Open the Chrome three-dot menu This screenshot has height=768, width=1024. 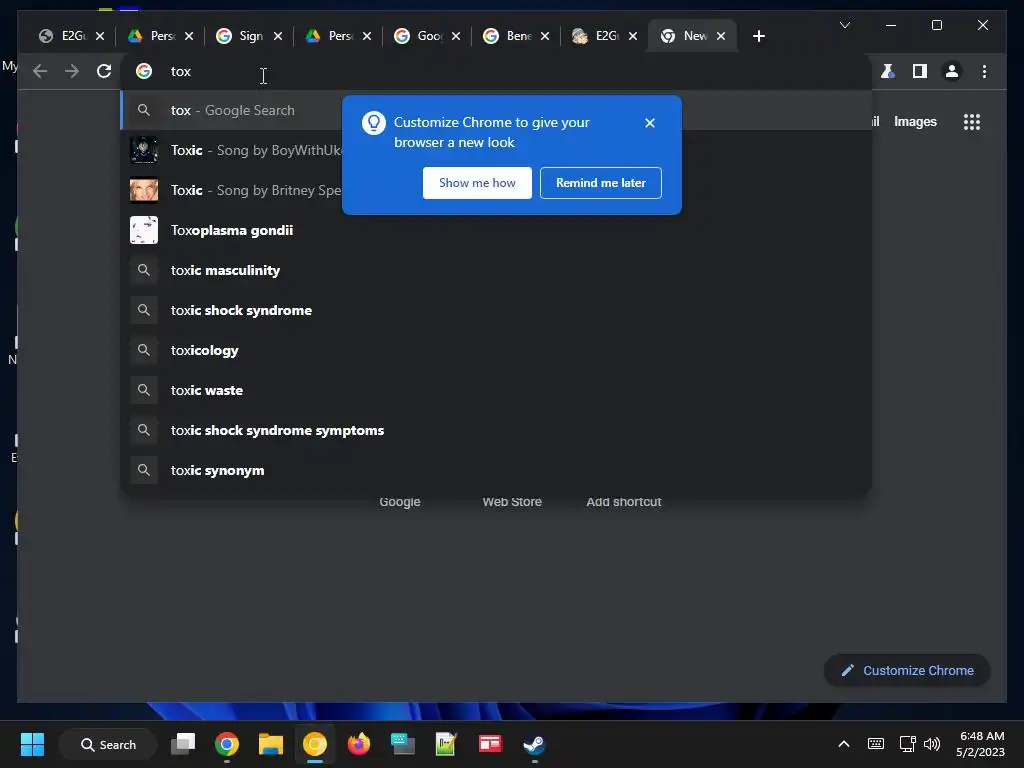(x=984, y=71)
